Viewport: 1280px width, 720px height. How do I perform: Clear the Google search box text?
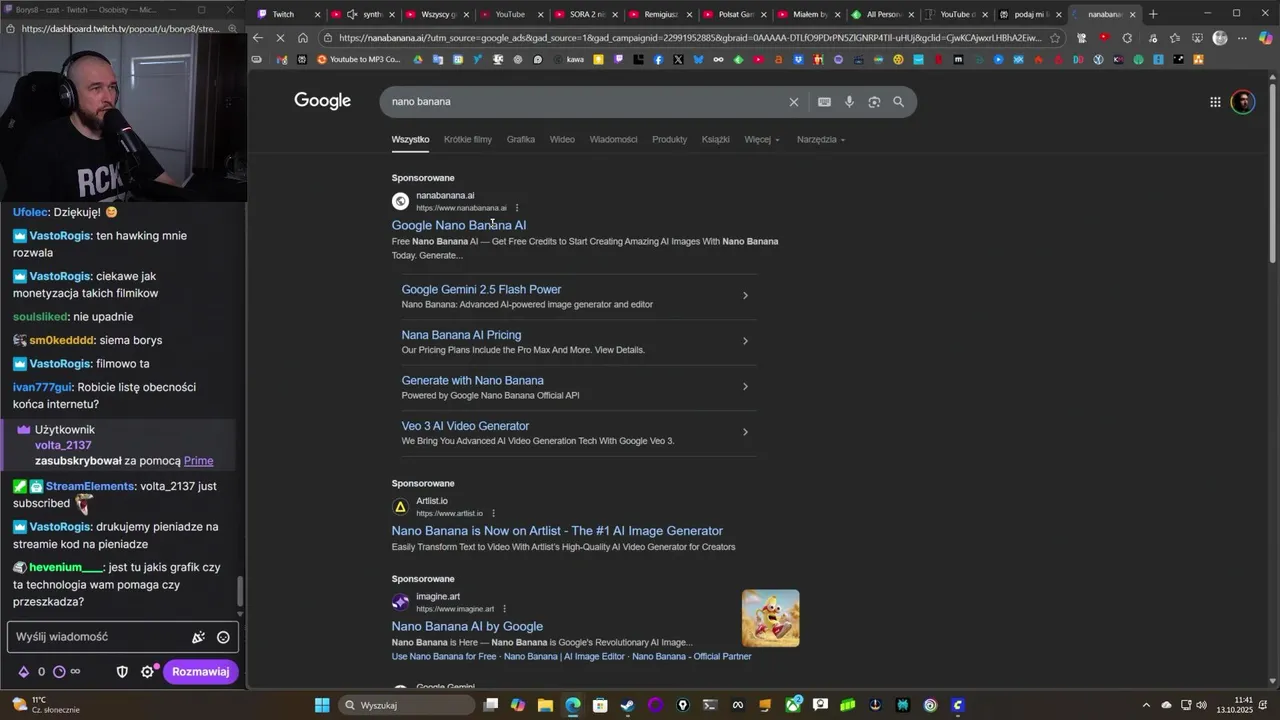(794, 102)
